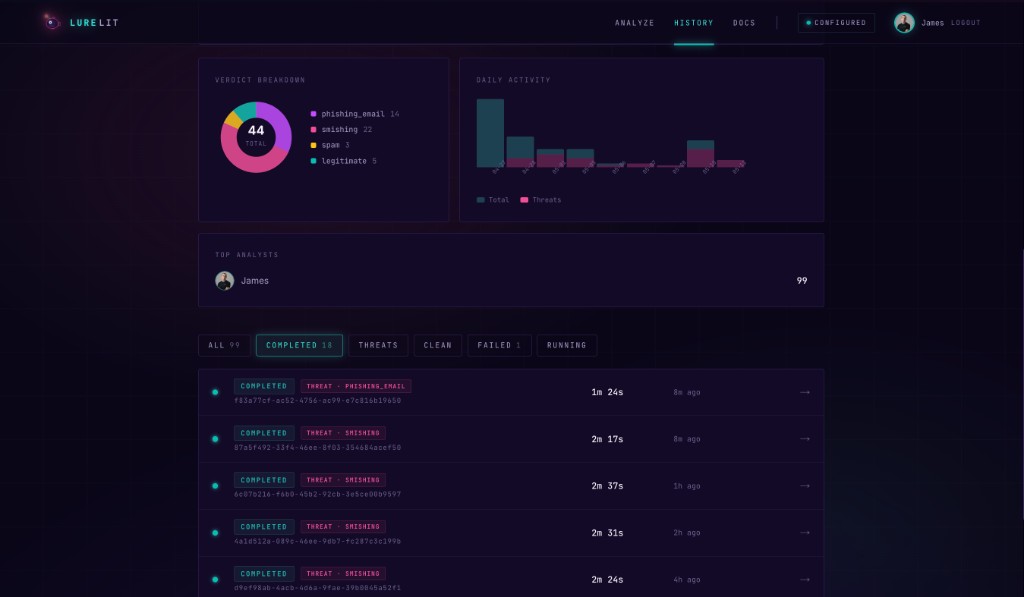Click the 'phishing_email 14' legend text
Screen dimensions: 1024x597
[360, 114]
